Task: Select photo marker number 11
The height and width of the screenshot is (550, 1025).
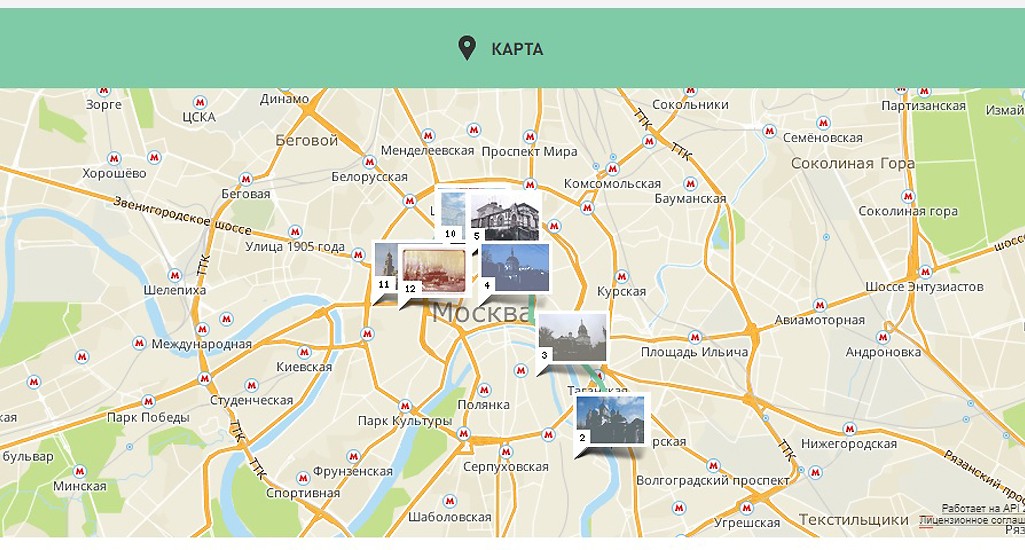Action: click(x=385, y=267)
